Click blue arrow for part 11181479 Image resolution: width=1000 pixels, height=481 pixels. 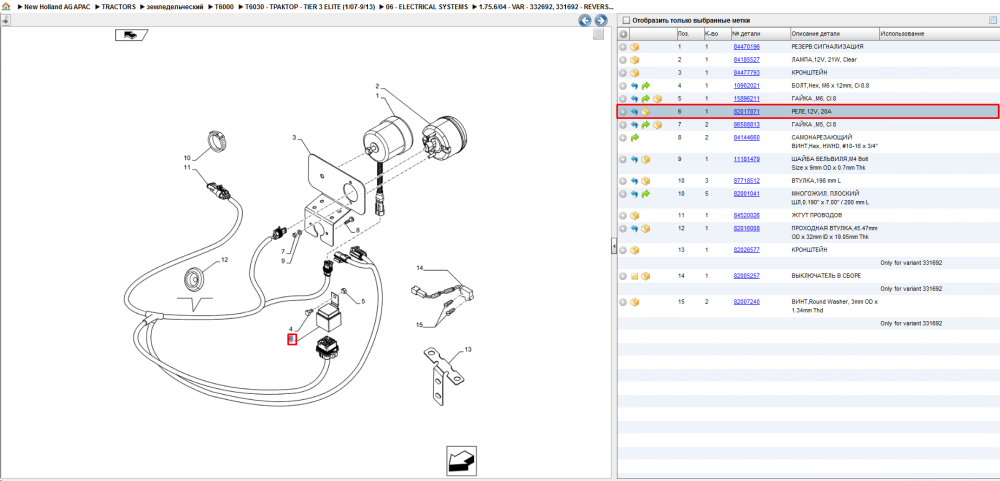pyautogui.click(x=635, y=159)
